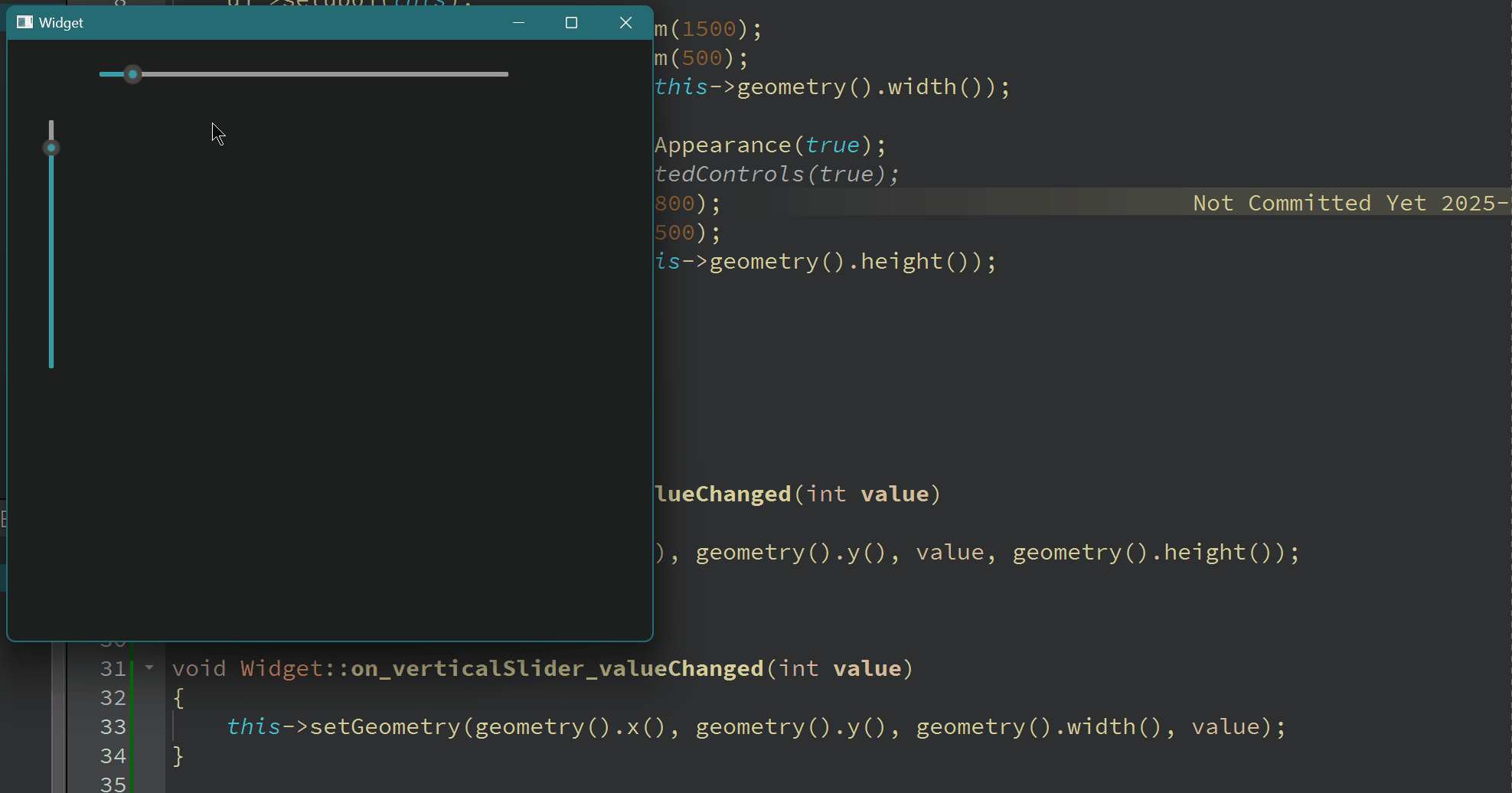Click the Widget window title bar icon

[24, 22]
